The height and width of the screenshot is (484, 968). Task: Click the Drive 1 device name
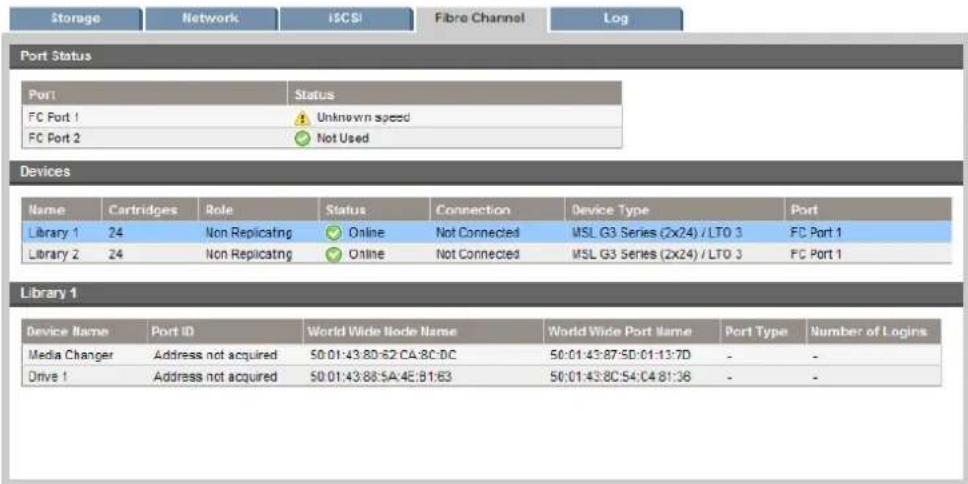[x=47, y=376]
